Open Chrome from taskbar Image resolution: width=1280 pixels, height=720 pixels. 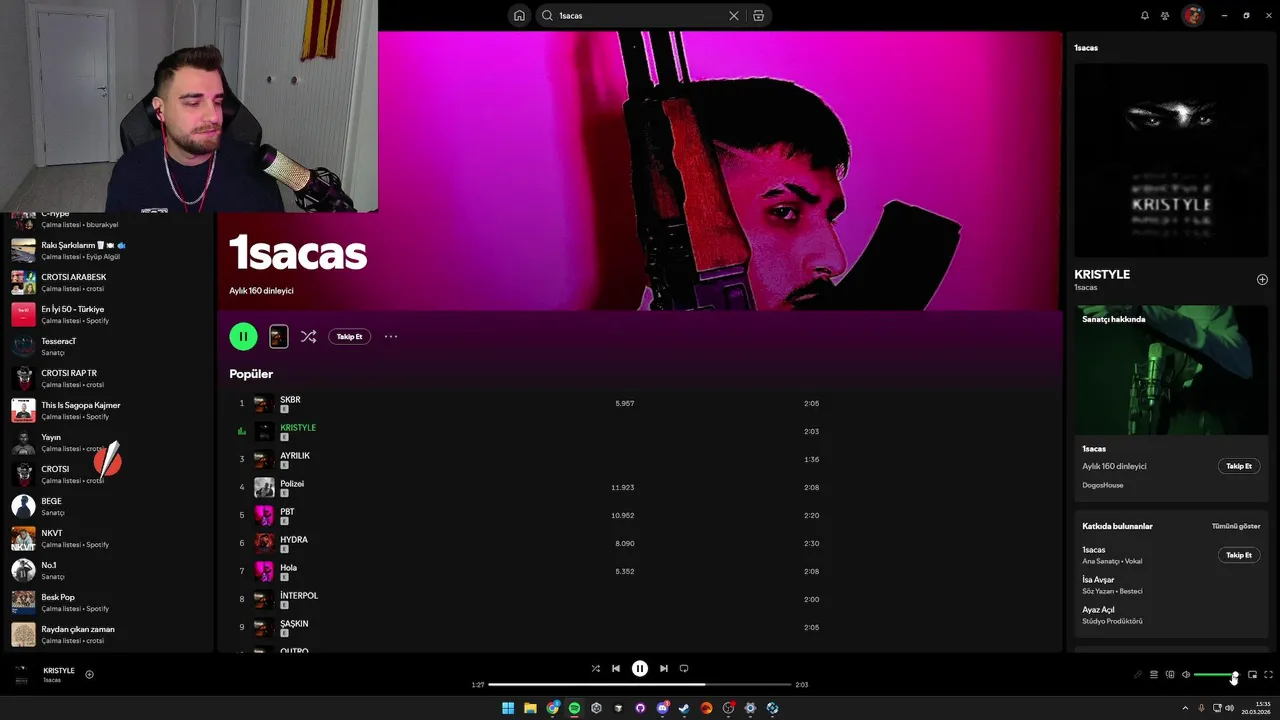tap(552, 708)
